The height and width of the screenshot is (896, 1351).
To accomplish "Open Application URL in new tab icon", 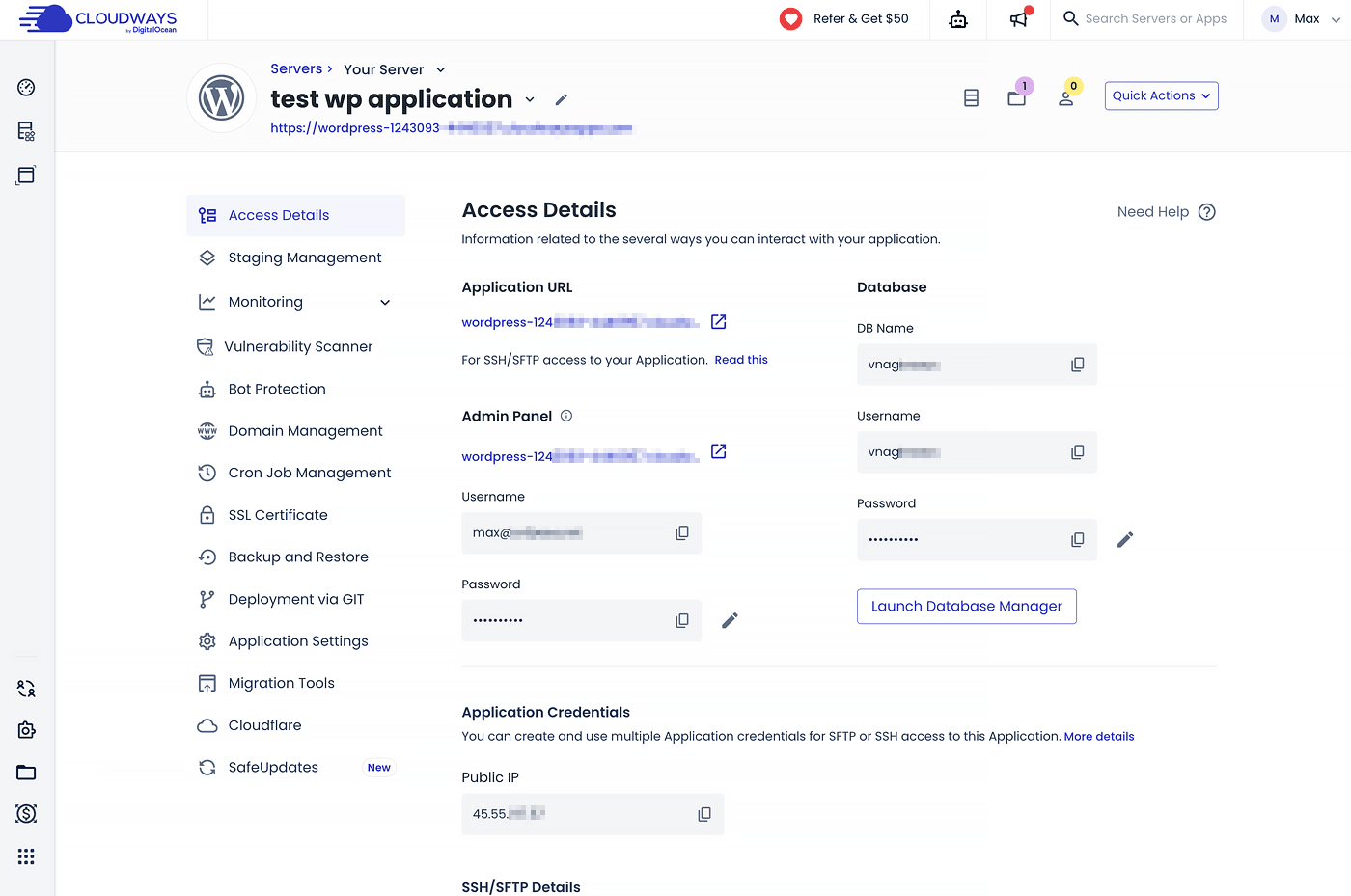I will coord(719,322).
